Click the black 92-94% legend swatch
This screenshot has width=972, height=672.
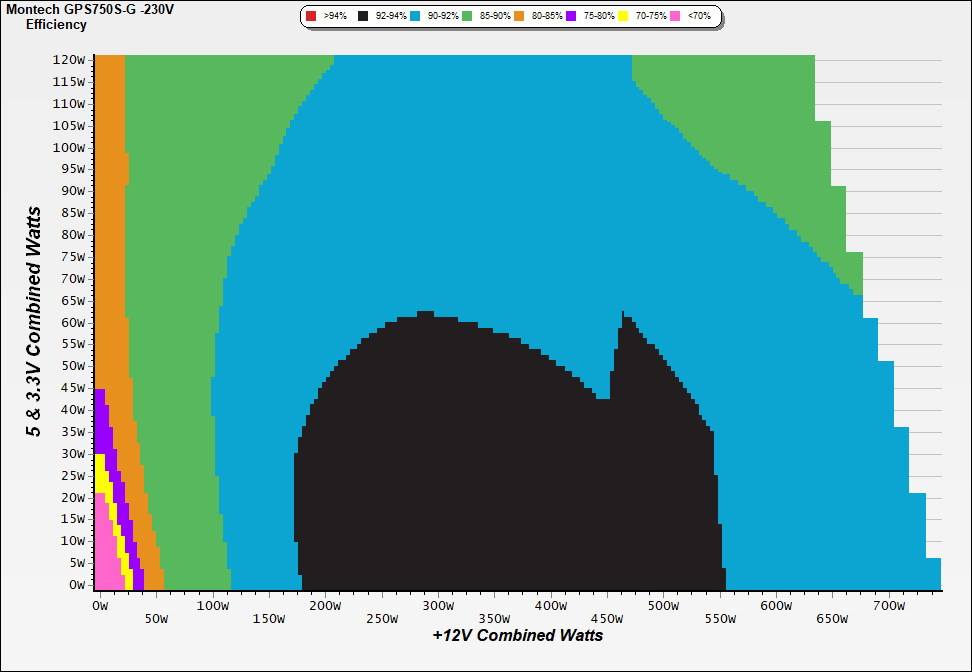[363, 17]
